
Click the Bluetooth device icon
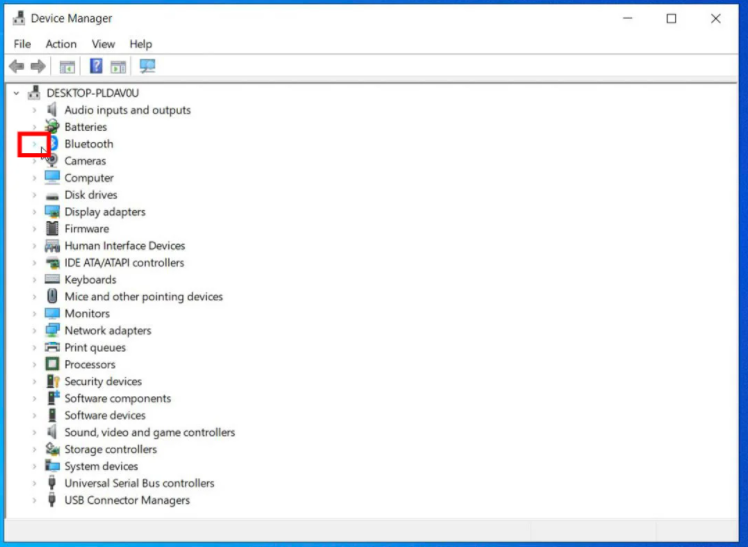pyautogui.click(x=52, y=144)
